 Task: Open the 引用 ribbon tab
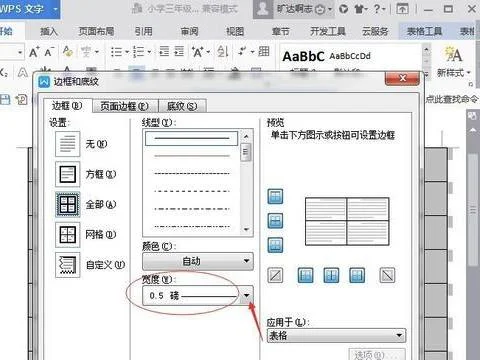point(144,31)
